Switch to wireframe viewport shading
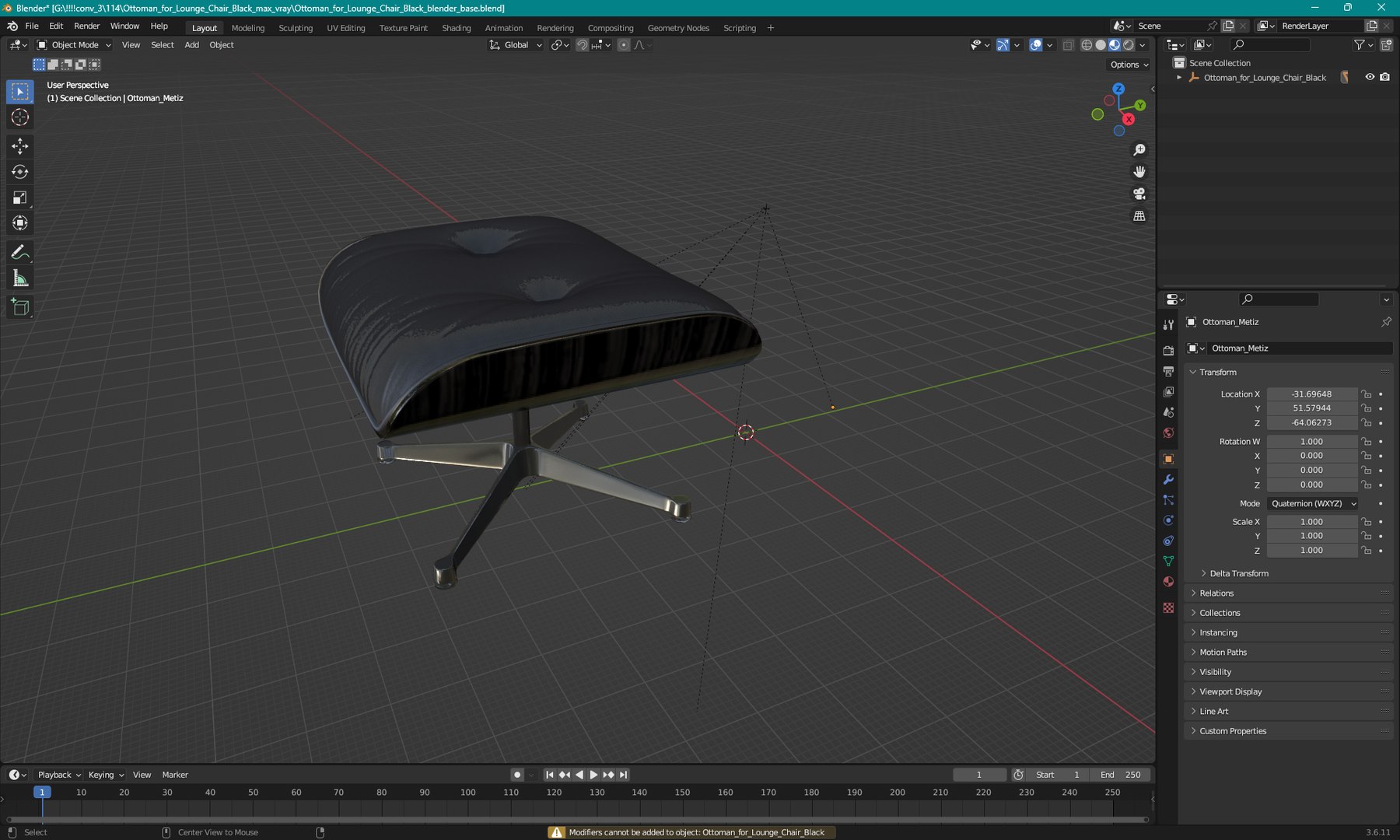This screenshot has height=840, width=1400. [x=1087, y=45]
